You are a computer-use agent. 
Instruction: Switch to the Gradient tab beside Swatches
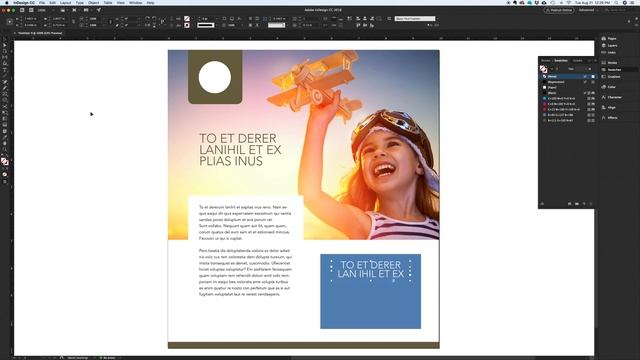(x=578, y=60)
